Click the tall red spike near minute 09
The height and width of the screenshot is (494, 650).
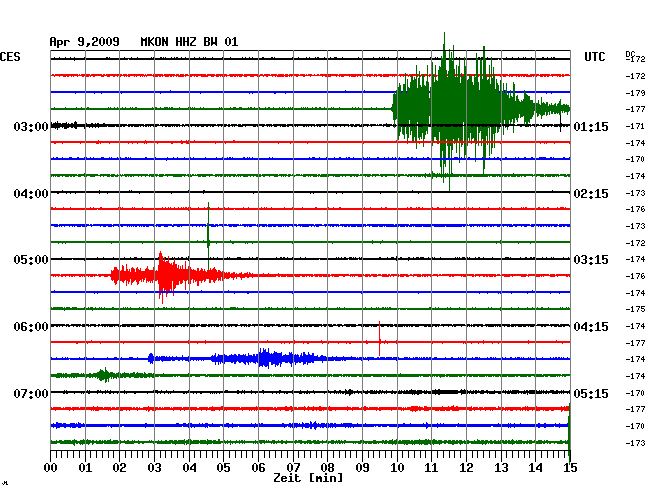pos(379,339)
